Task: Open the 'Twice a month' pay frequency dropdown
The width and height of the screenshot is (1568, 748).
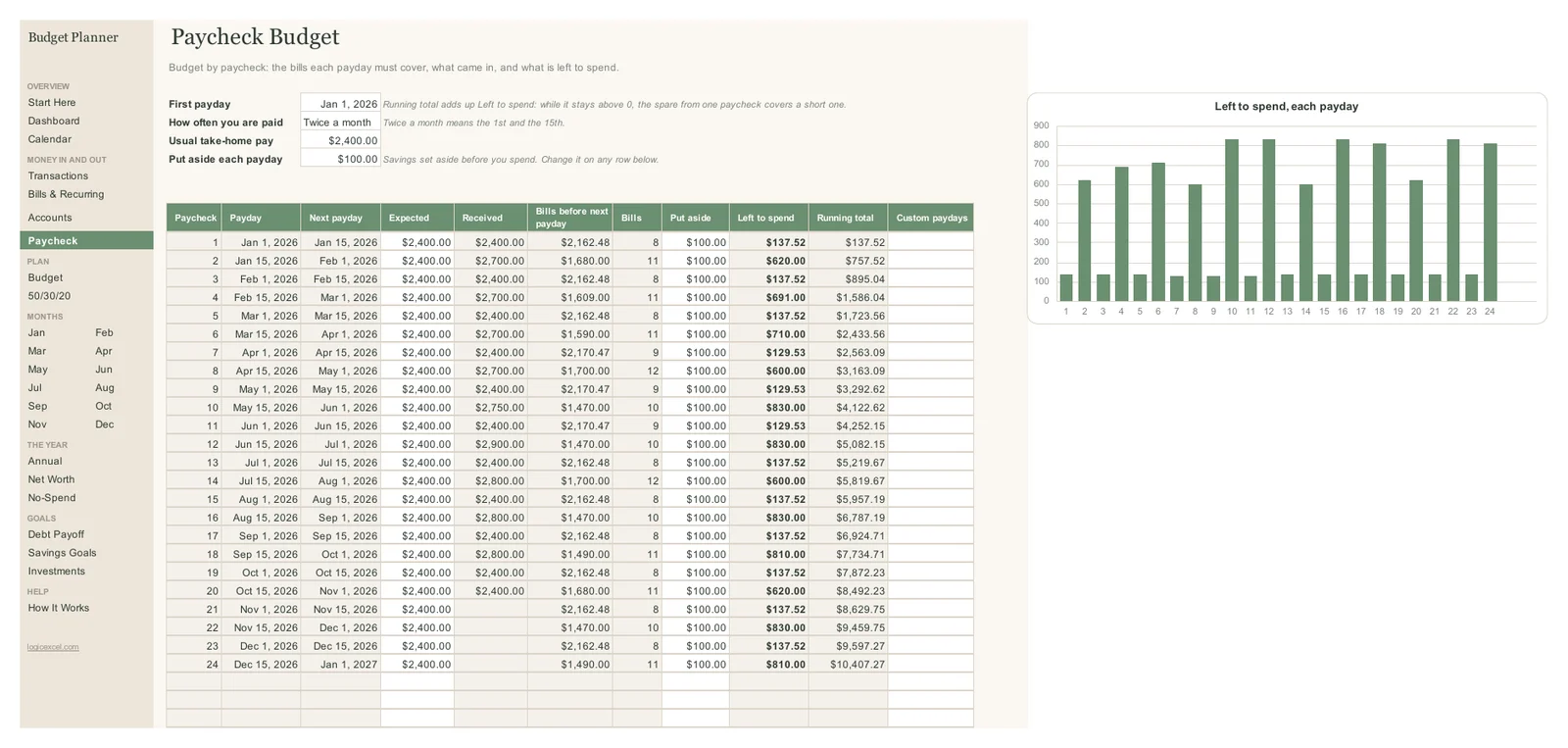Action: tap(340, 123)
